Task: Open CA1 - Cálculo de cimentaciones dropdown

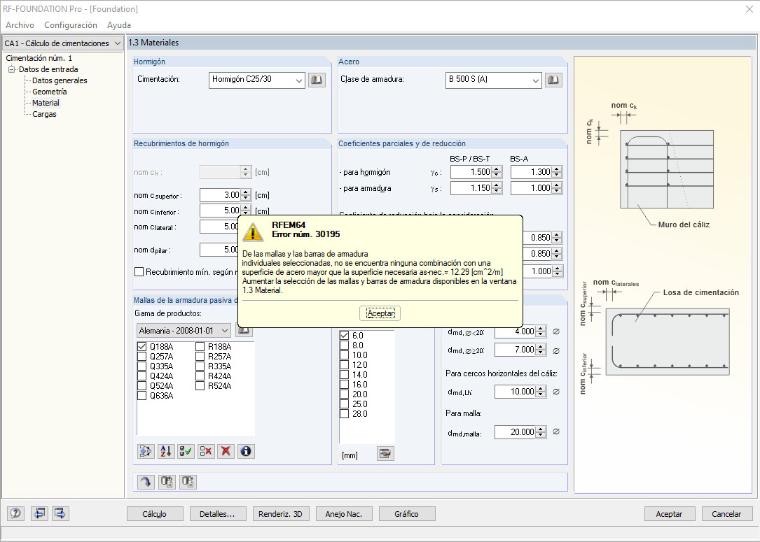Action: pos(62,43)
